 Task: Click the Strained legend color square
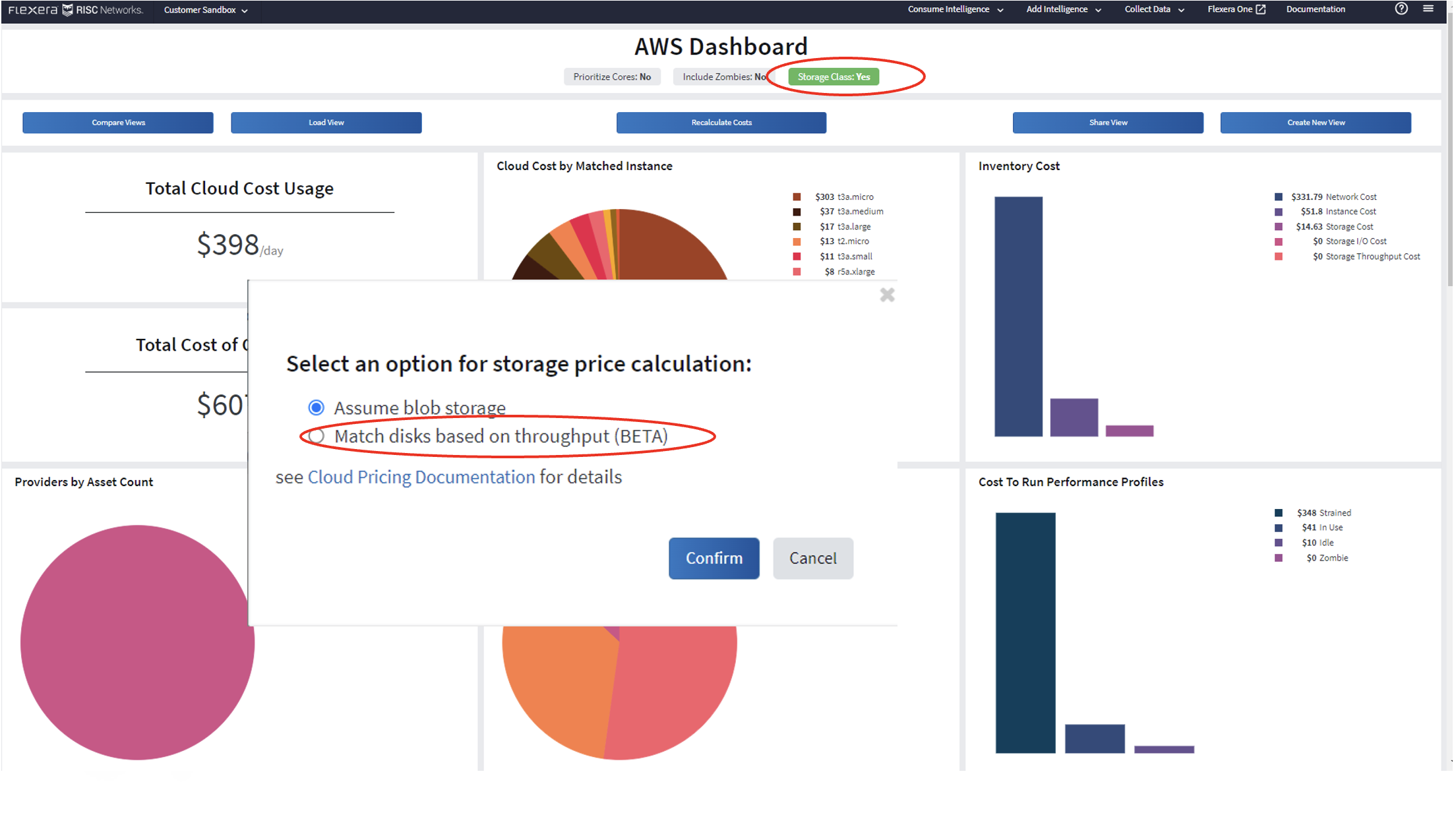1279,513
